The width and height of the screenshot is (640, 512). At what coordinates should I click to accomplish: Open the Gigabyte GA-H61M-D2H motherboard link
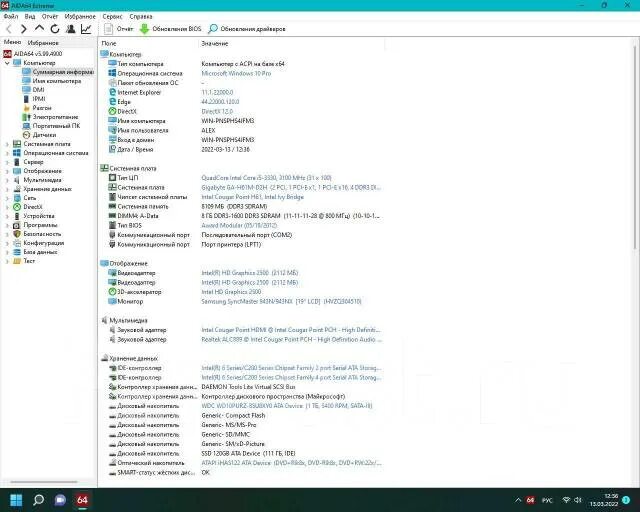click(291, 187)
